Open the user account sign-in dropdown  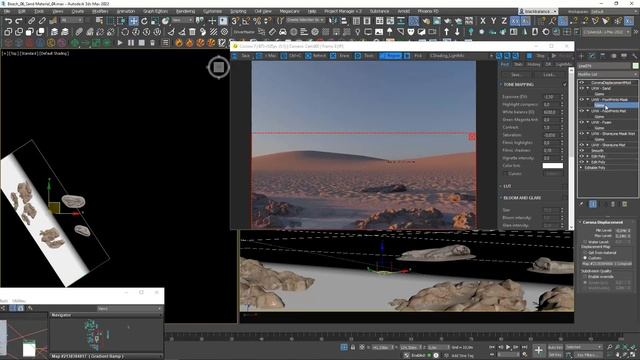point(538,11)
